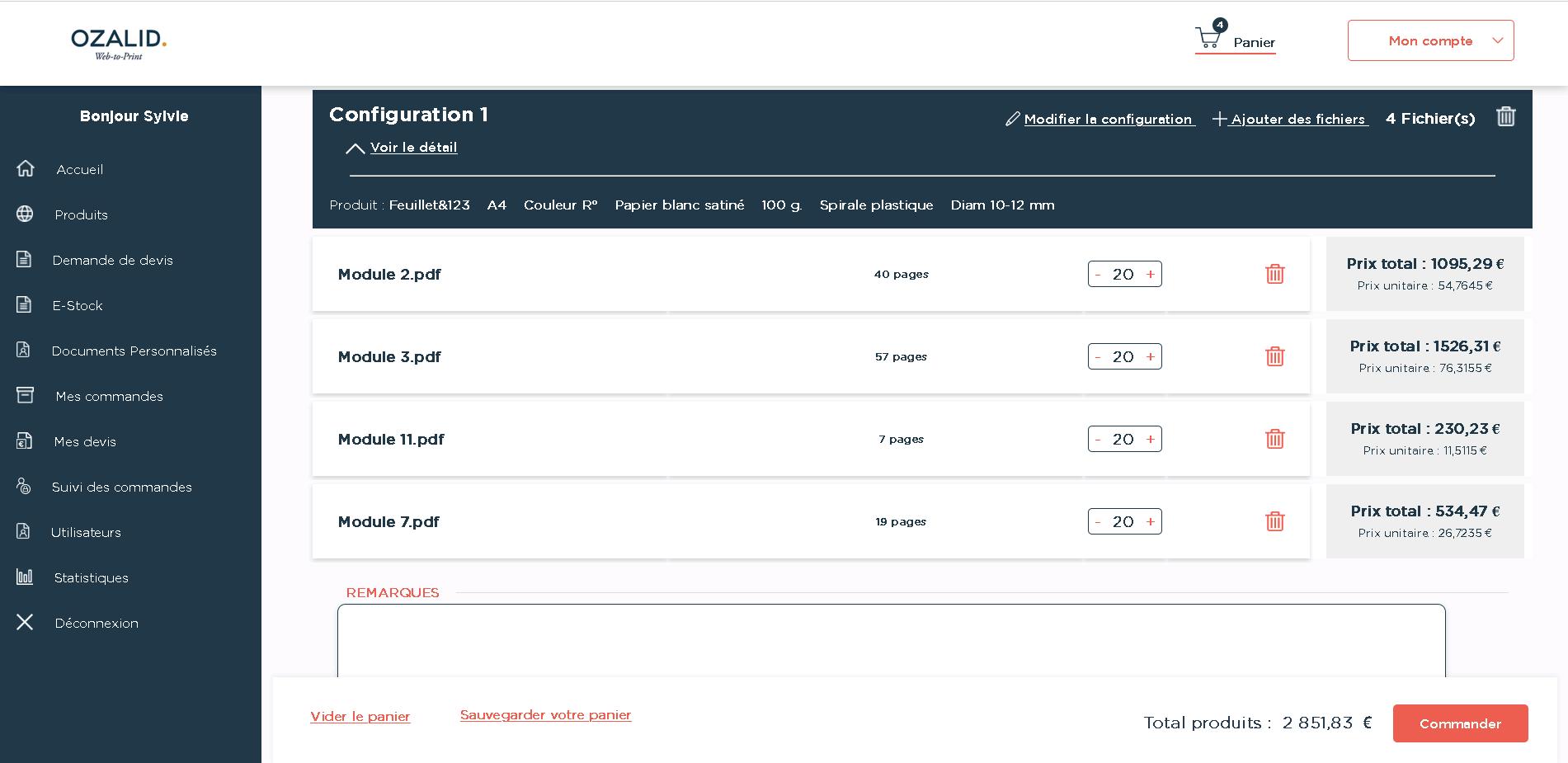The width and height of the screenshot is (1568, 763).
Task: Remove Module 7.pdf using trash icon
Action: pyautogui.click(x=1274, y=521)
